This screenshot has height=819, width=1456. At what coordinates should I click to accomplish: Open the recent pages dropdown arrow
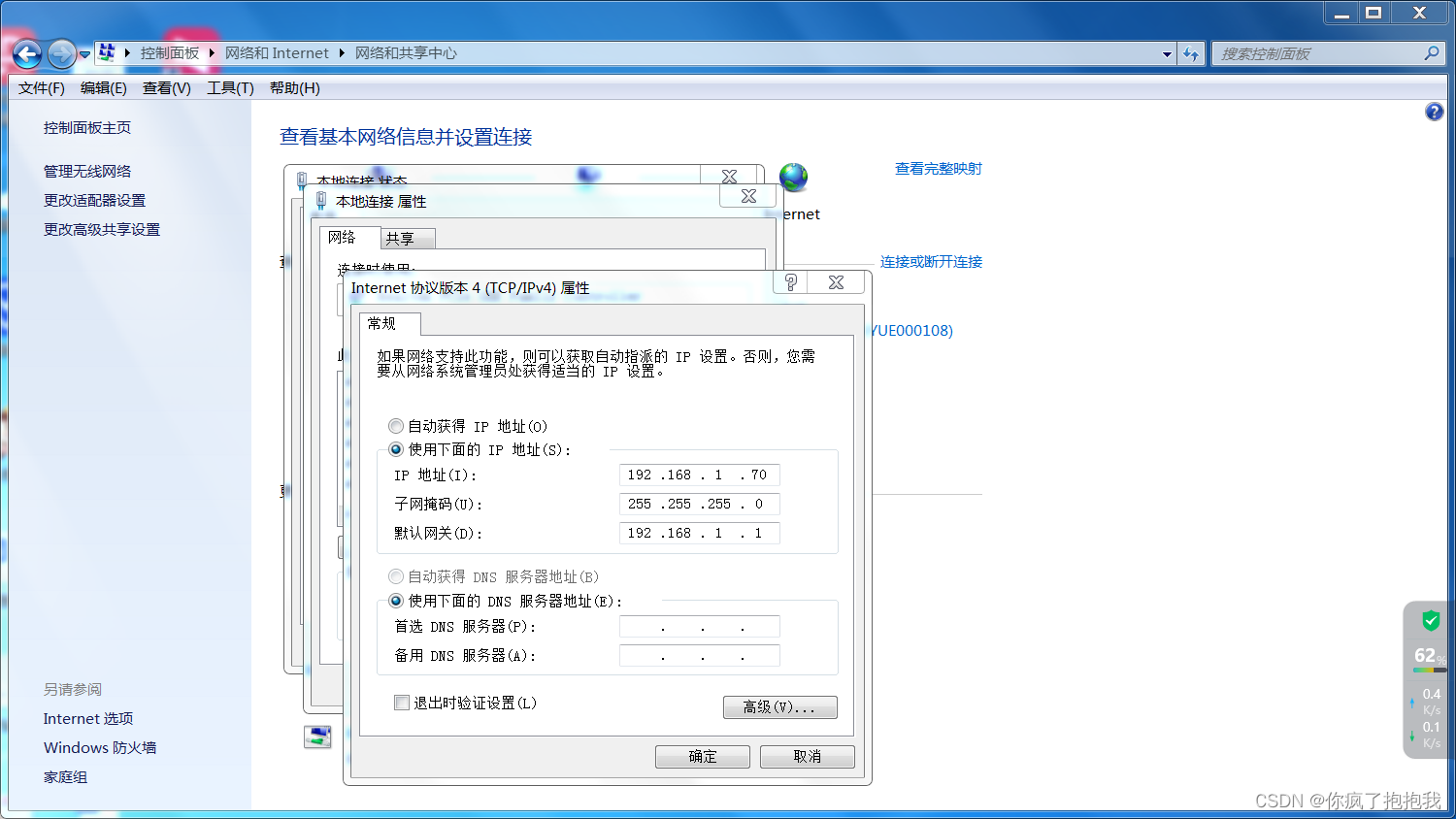(84, 54)
